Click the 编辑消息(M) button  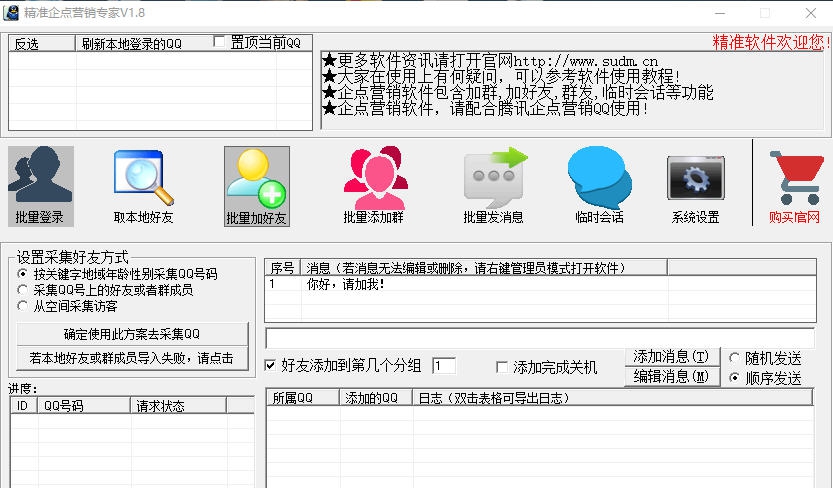pos(672,376)
